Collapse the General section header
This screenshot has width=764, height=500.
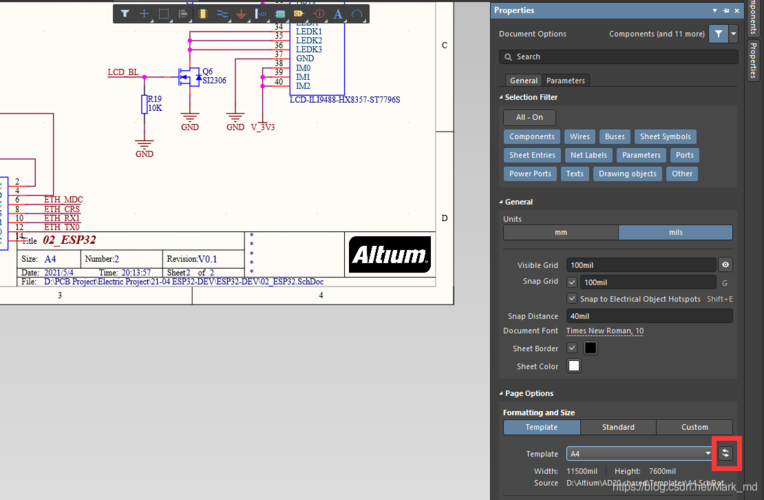516,202
